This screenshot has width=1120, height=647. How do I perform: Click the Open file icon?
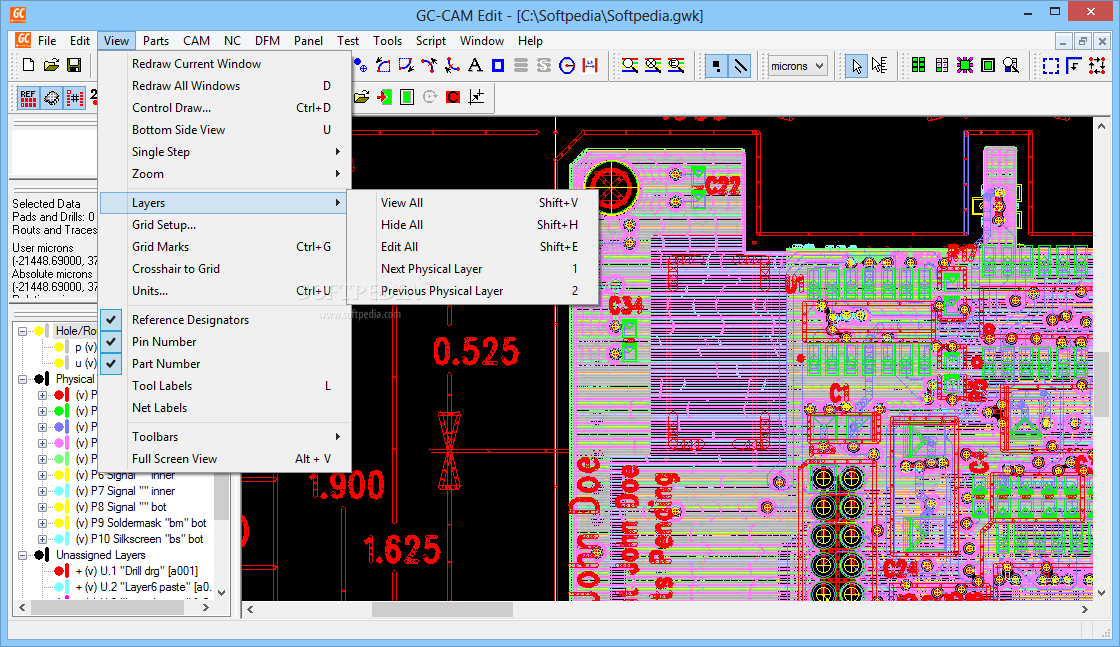51,66
